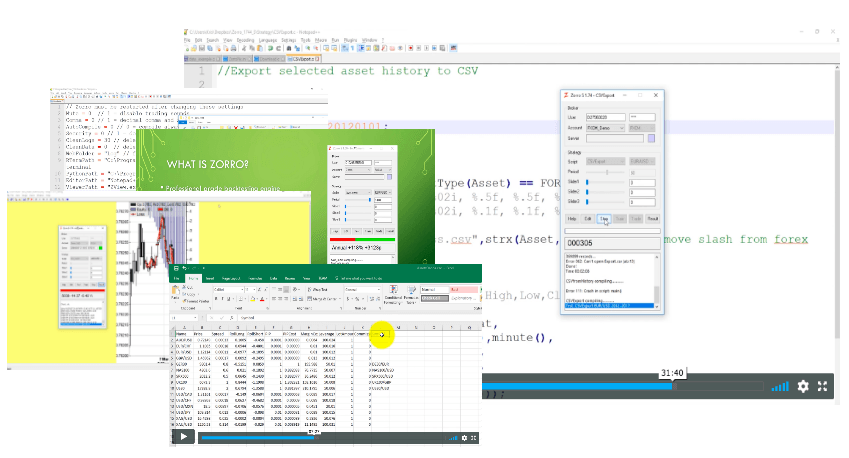Click the Undo icon in Notepad++ toolbar

click(270, 48)
